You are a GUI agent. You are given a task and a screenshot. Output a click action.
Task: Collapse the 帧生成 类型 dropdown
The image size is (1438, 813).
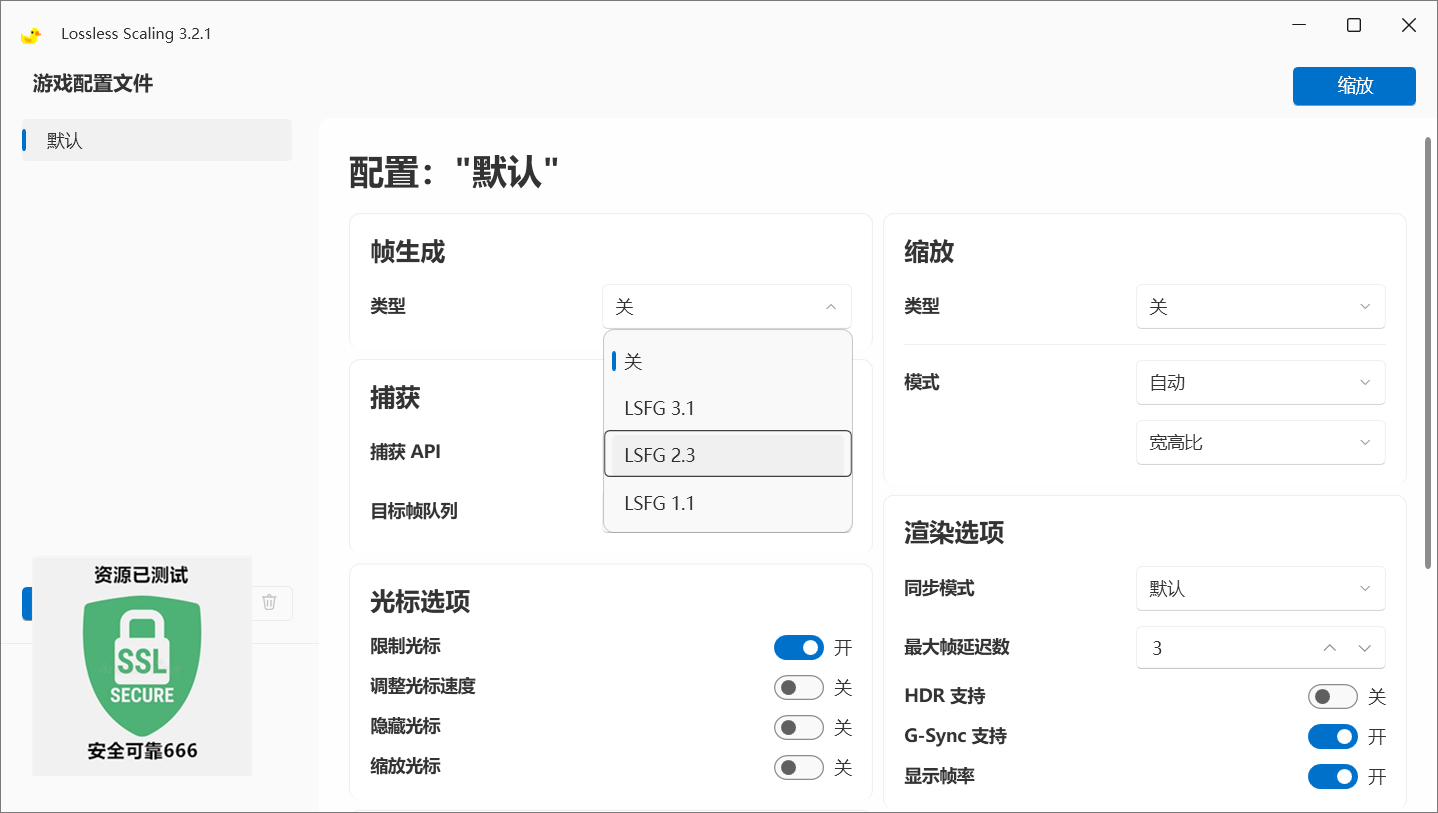click(x=727, y=307)
